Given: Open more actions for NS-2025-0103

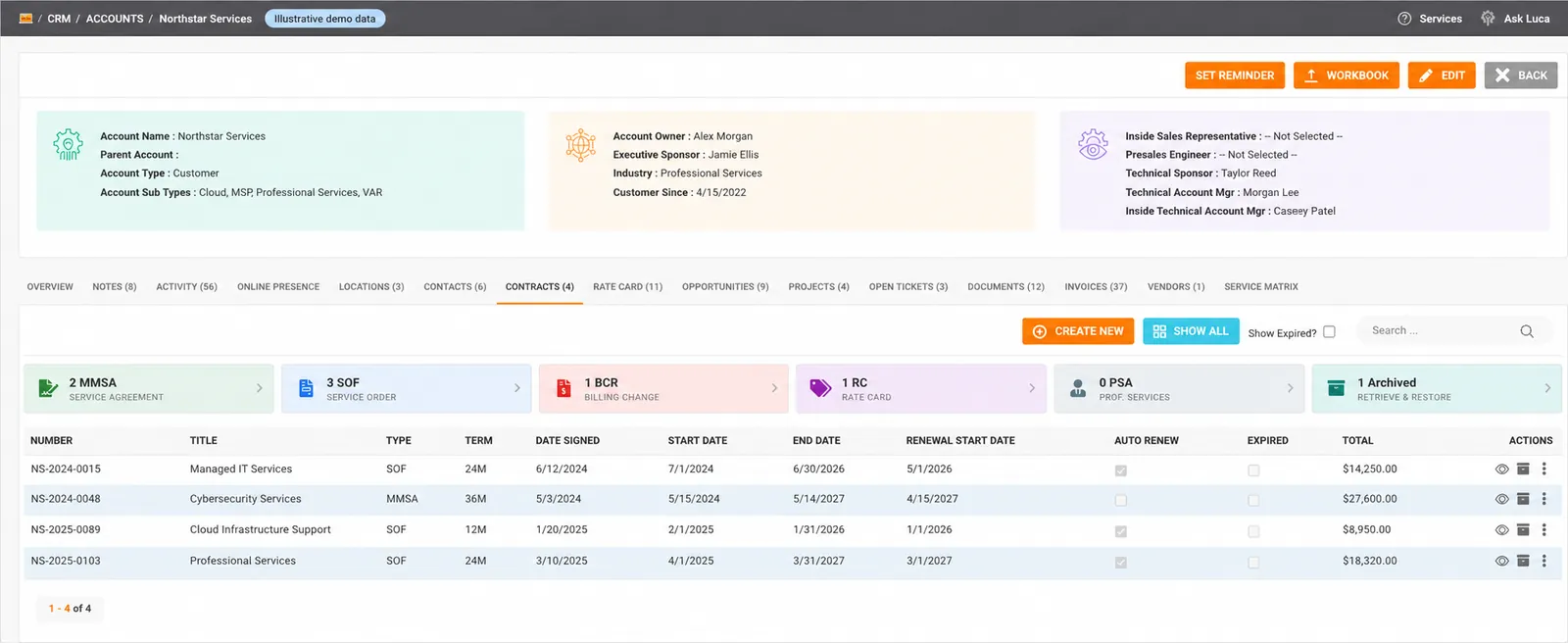Looking at the screenshot, I should [x=1543, y=562].
